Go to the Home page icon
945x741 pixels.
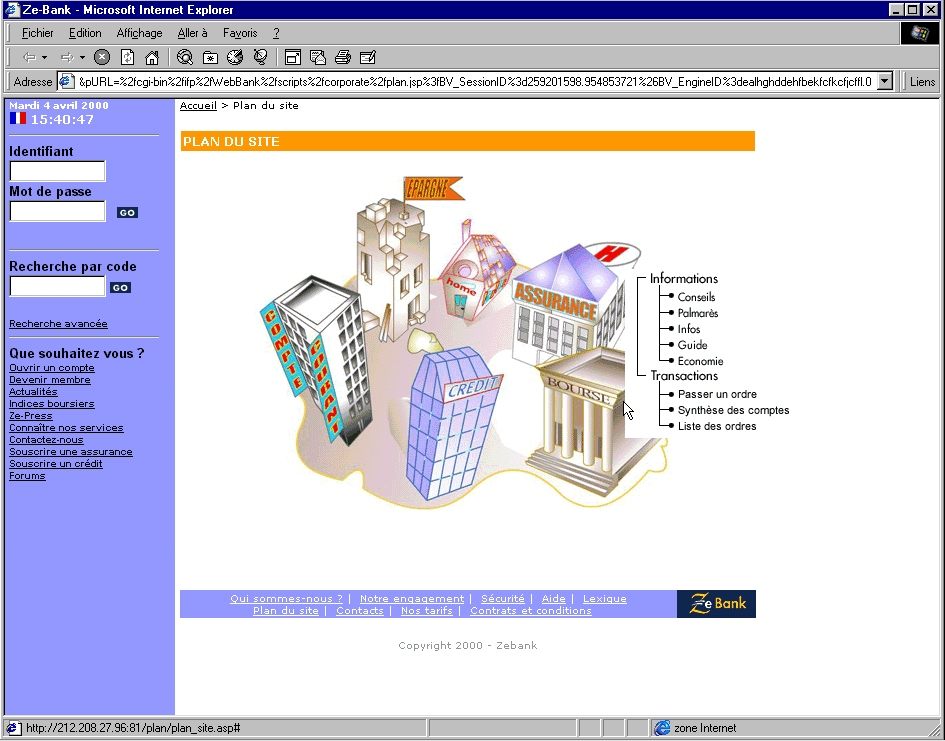(x=152, y=58)
